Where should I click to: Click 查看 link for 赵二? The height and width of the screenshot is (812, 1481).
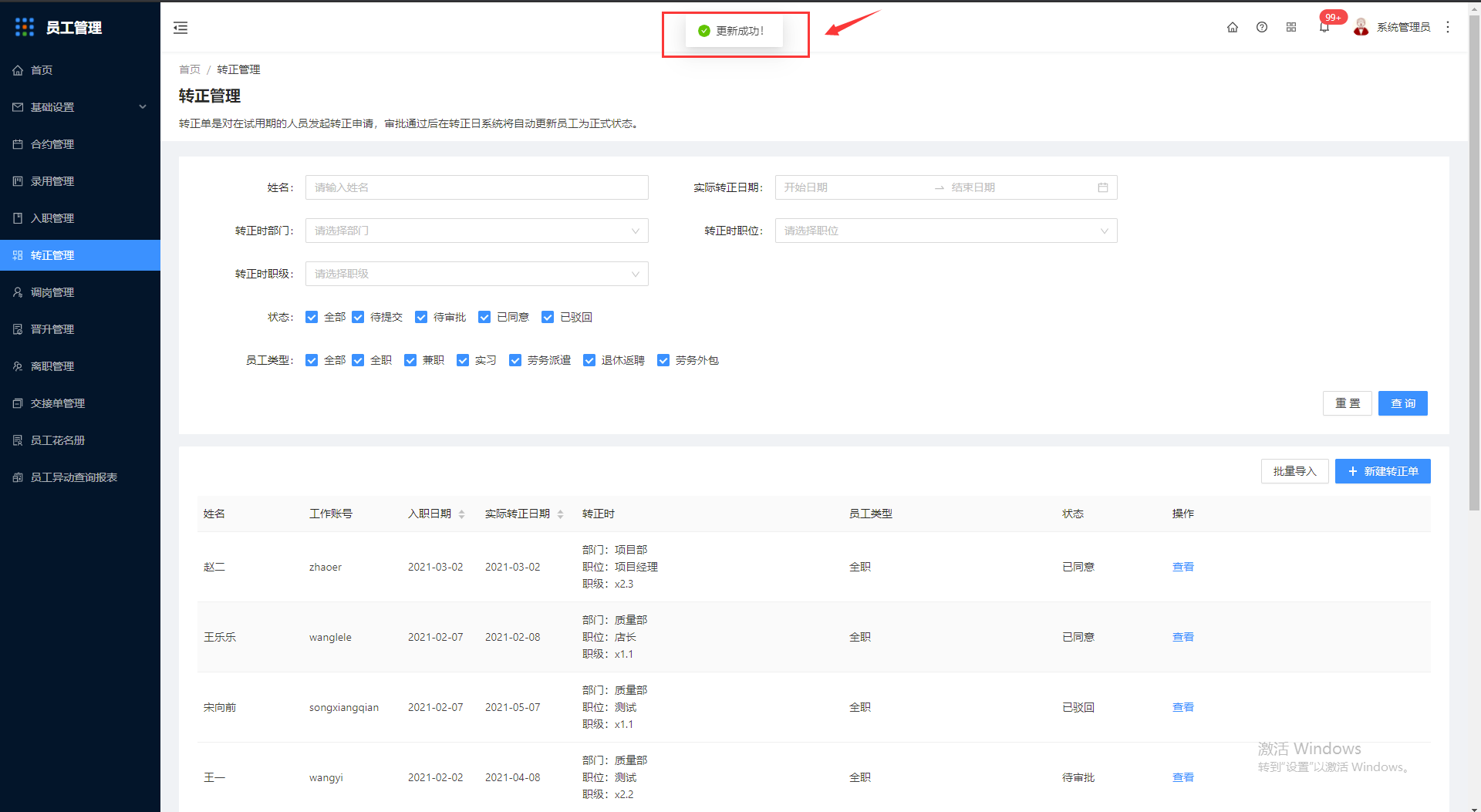click(x=1183, y=567)
